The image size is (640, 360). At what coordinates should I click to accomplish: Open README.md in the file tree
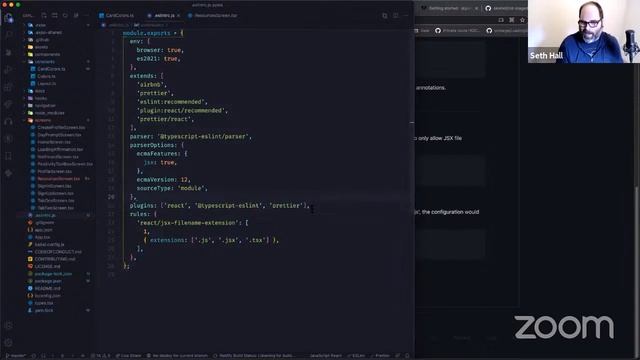coord(47,289)
